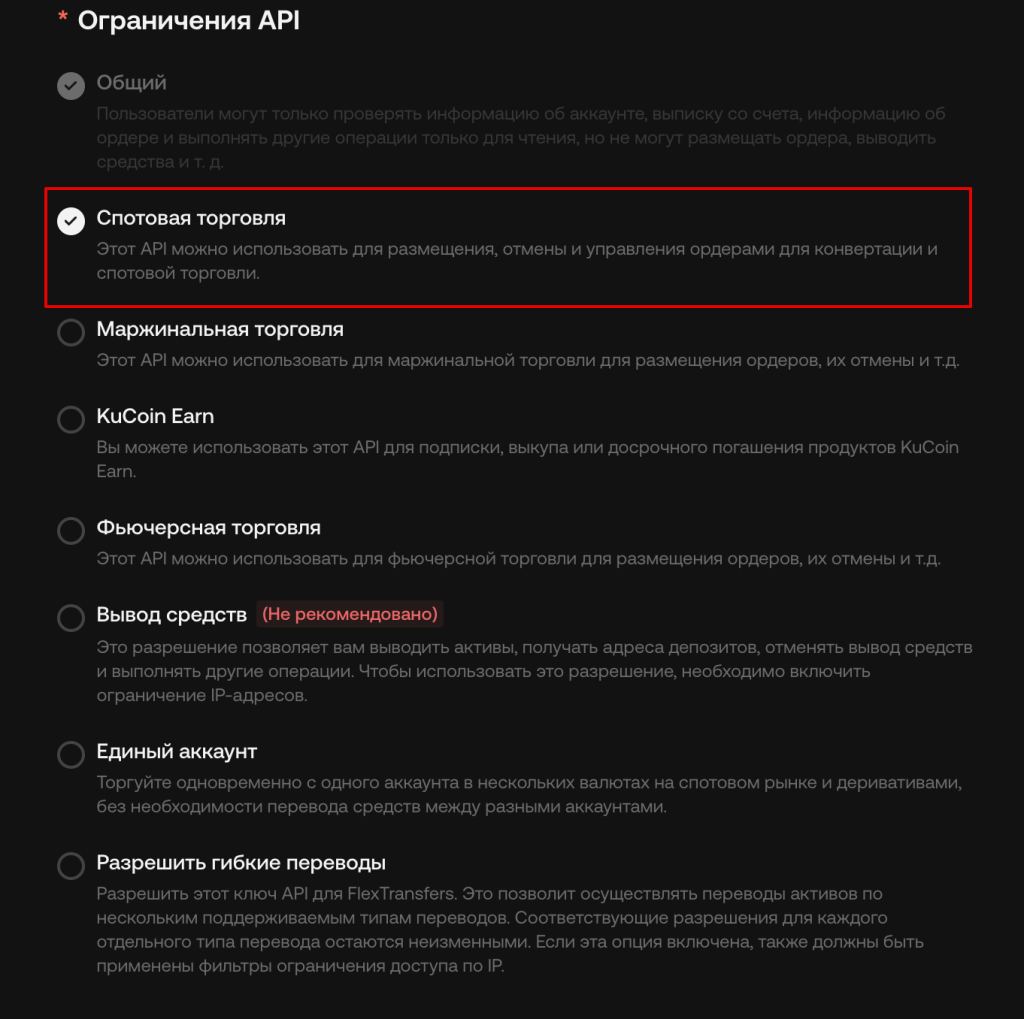The image size is (1024, 1019).
Task: Click the red Не рекомендовано badge
Action: point(350,614)
